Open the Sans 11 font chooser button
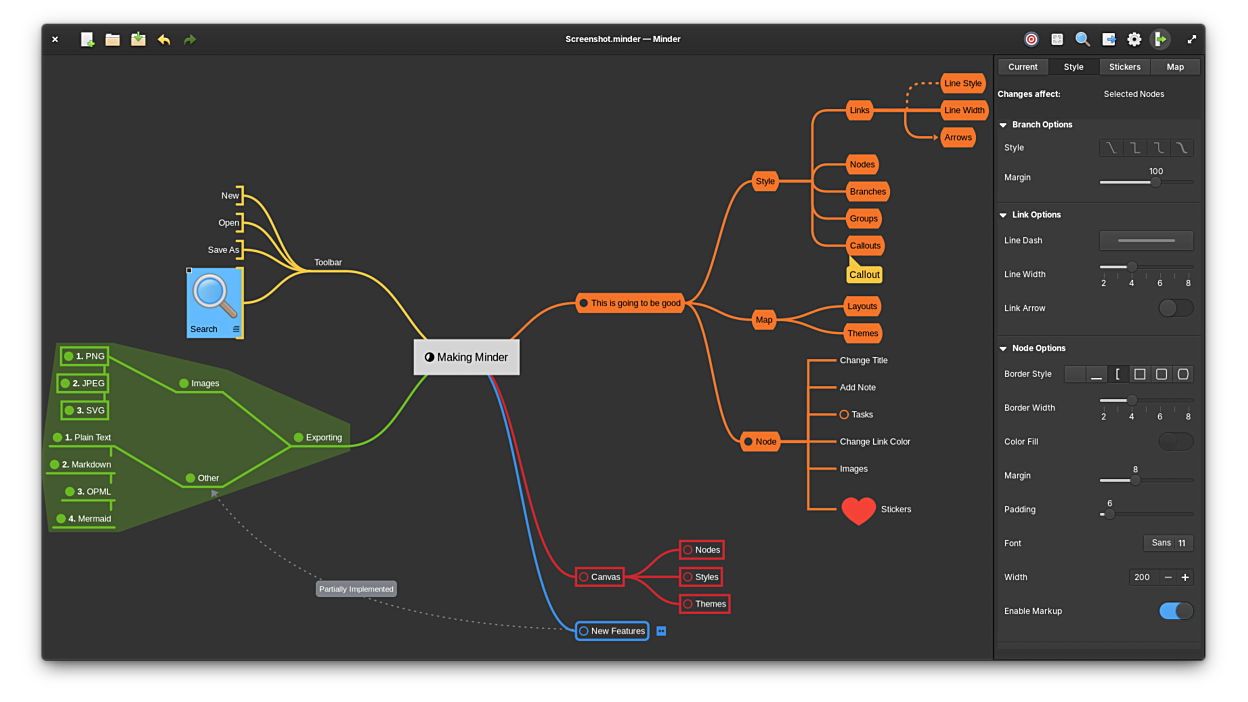The width and height of the screenshot is (1248, 702). [1168, 543]
